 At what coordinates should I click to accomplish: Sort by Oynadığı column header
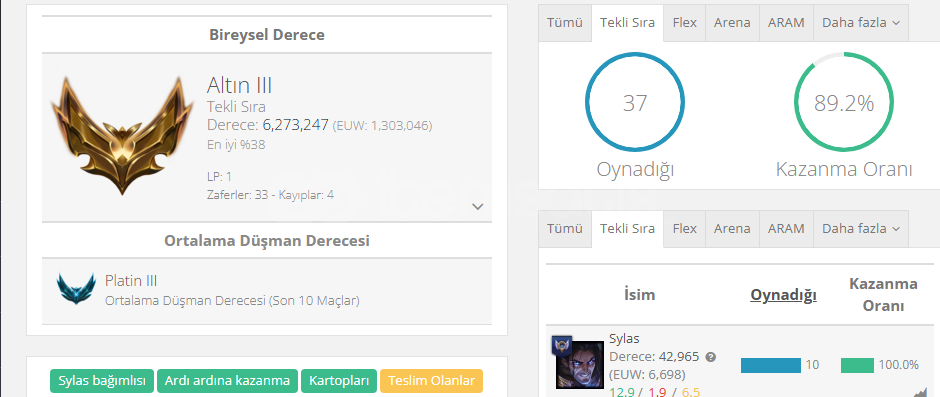click(784, 295)
